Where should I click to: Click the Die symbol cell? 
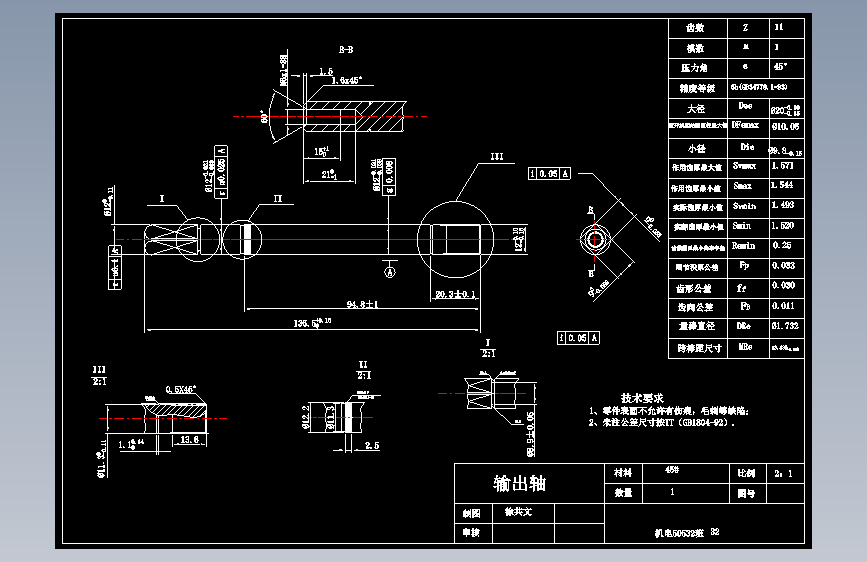(x=748, y=147)
